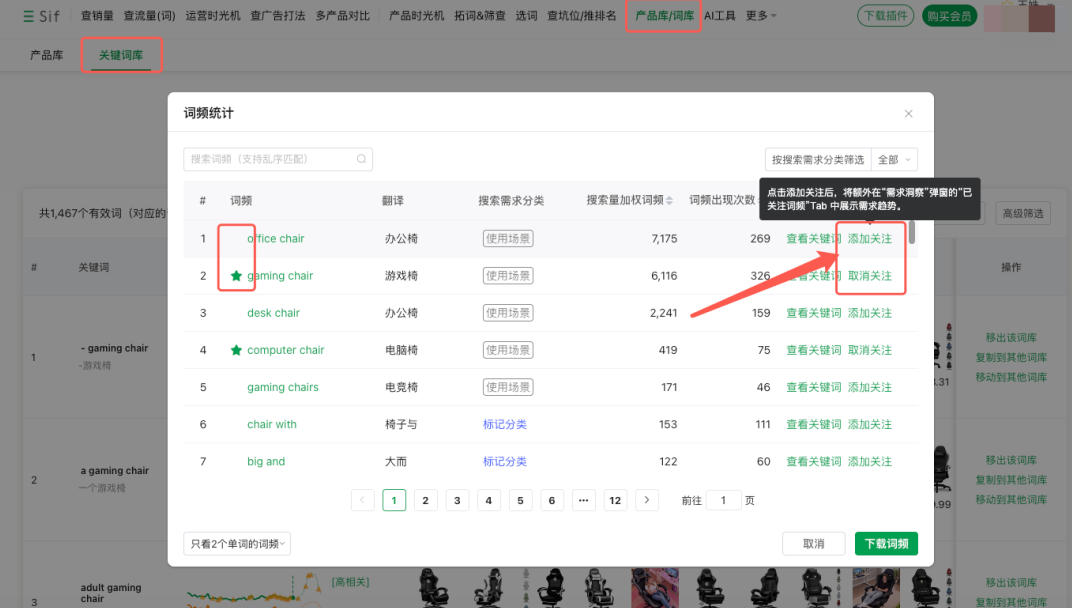Click 添加关注 for big and

[870, 462]
